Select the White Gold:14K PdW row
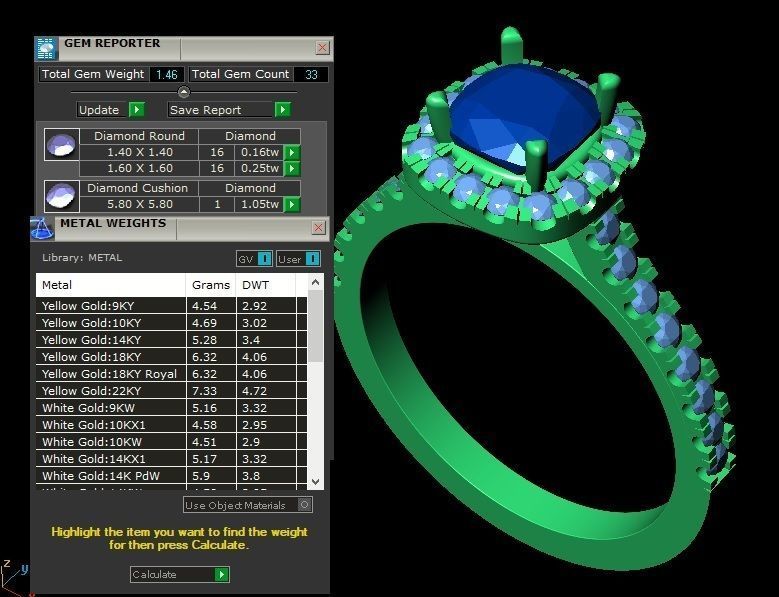The height and width of the screenshot is (597, 779). point(171,476)
